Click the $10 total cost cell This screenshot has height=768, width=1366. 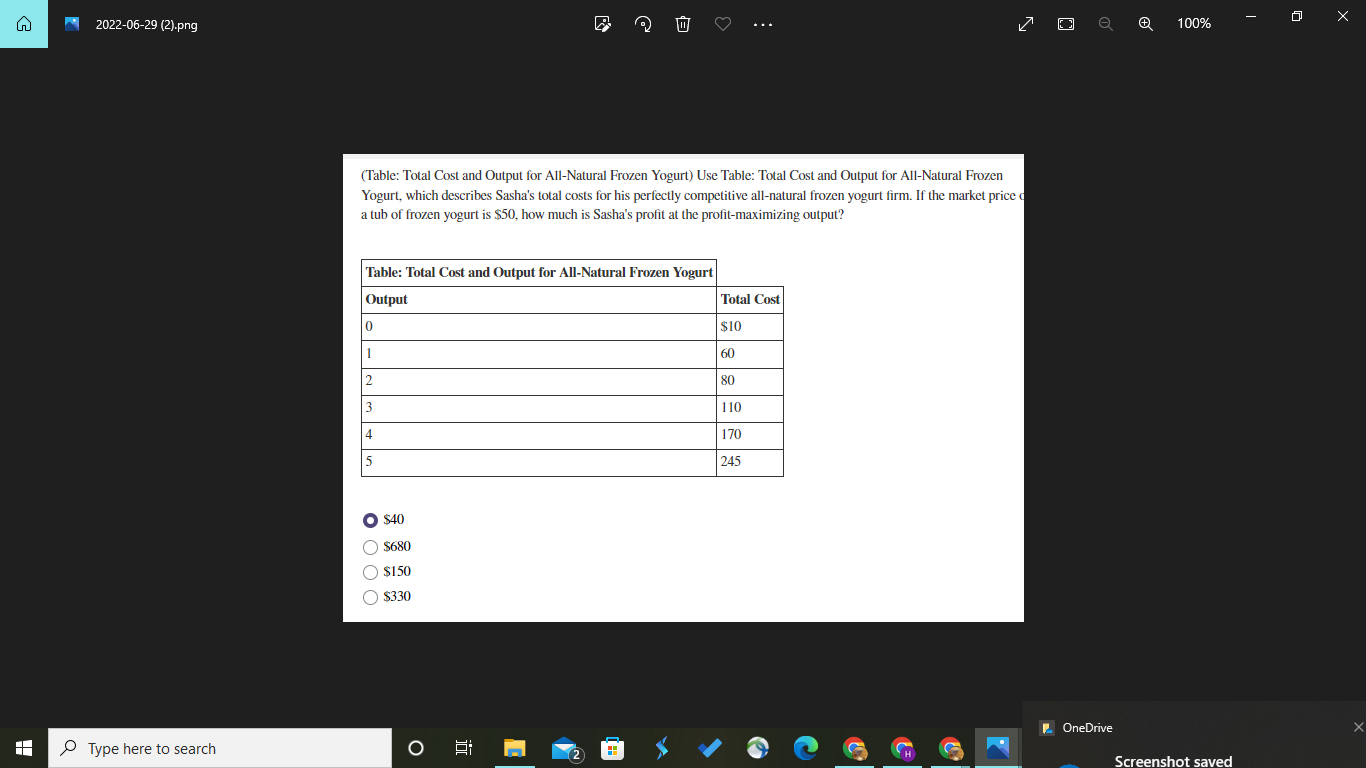pos(750,327)
